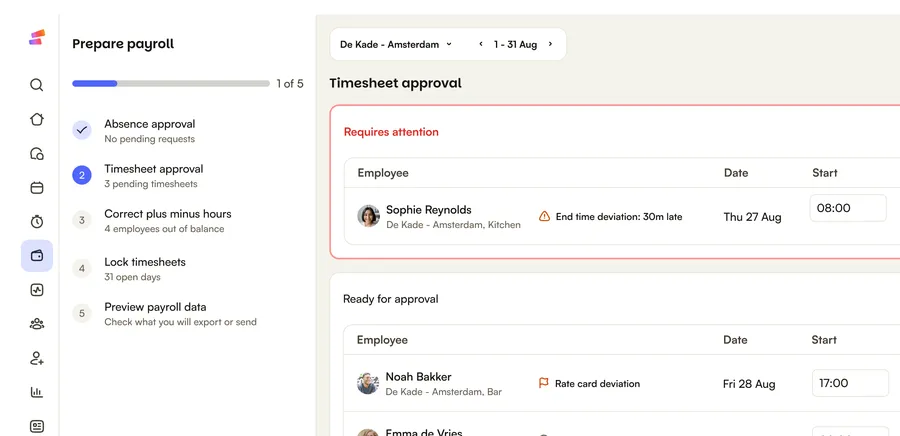Click the '31 open days' subtitle

[133, 277]
